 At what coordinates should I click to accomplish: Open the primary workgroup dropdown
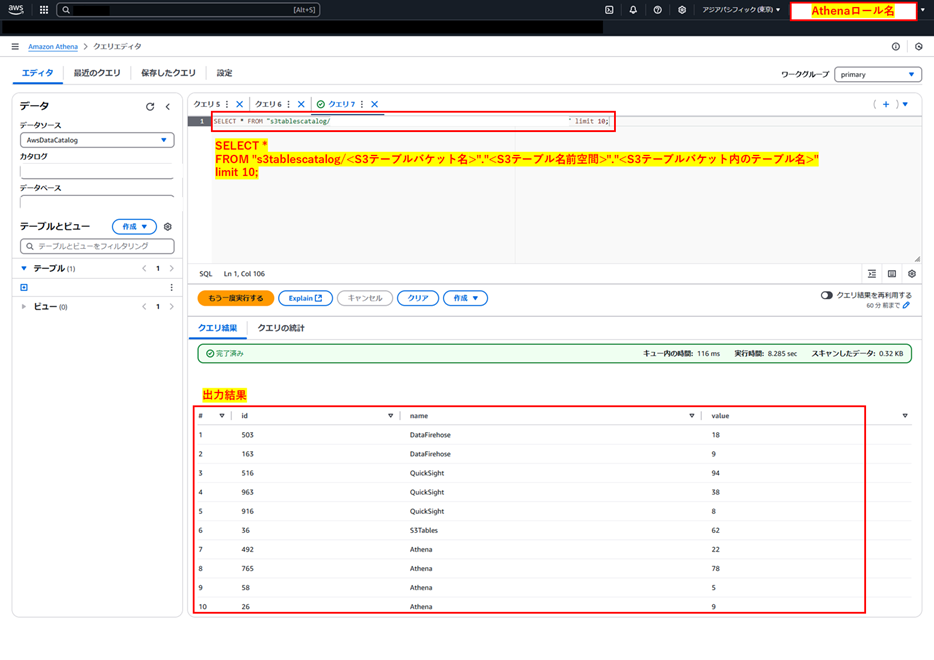[x=877, y=74]
